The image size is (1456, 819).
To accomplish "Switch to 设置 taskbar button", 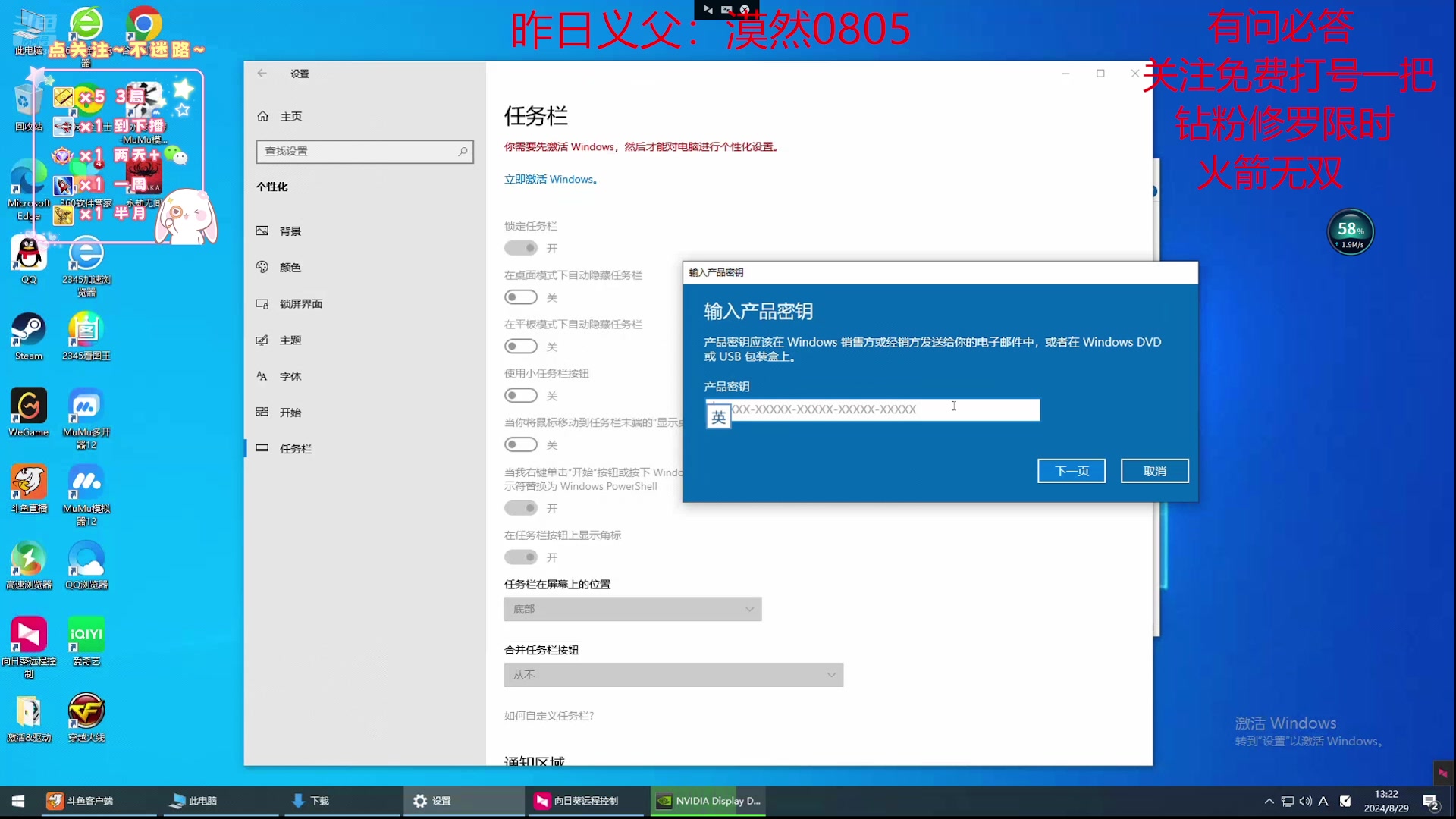I will pos(463,801).
